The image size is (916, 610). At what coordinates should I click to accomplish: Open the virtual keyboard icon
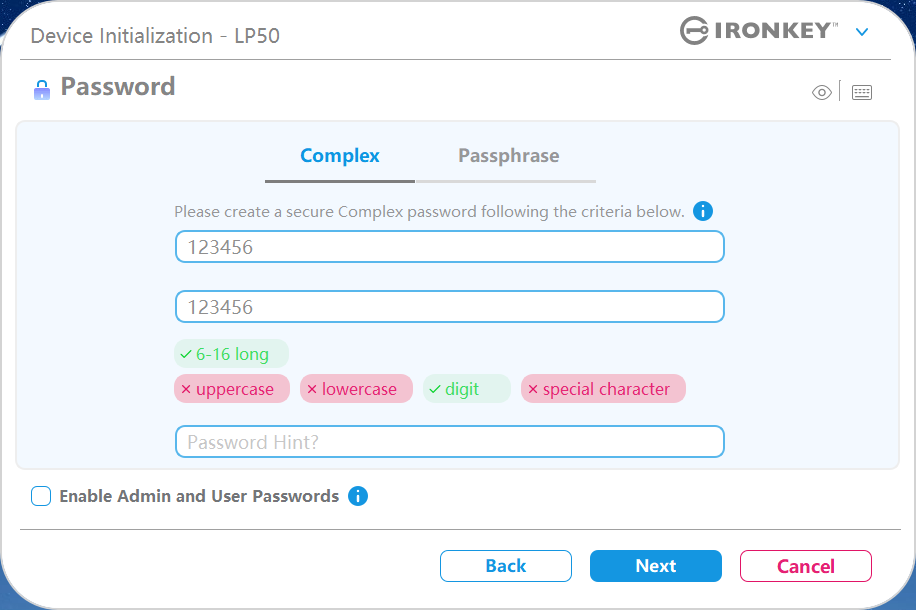point(862,93)
